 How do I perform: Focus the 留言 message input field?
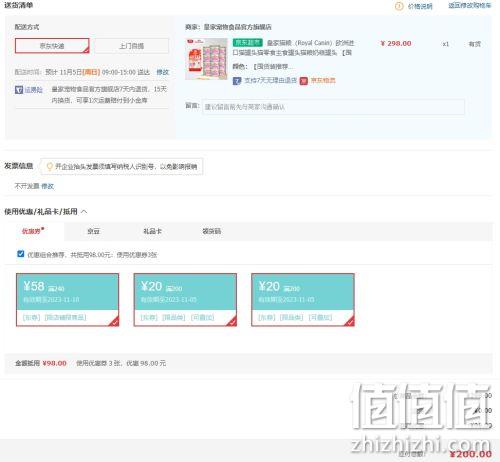[333, 107]
